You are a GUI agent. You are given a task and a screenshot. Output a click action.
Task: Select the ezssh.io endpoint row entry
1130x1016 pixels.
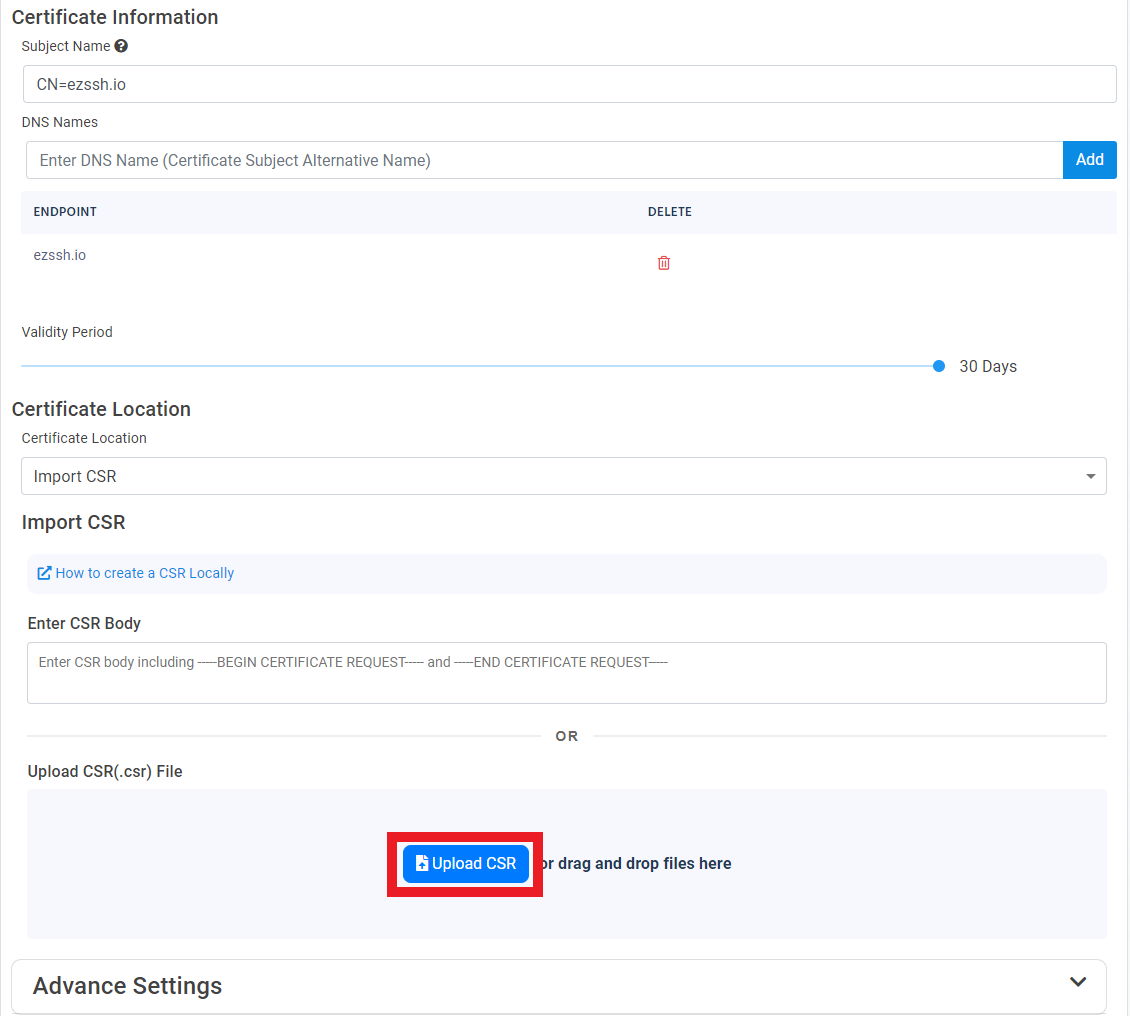59,255
